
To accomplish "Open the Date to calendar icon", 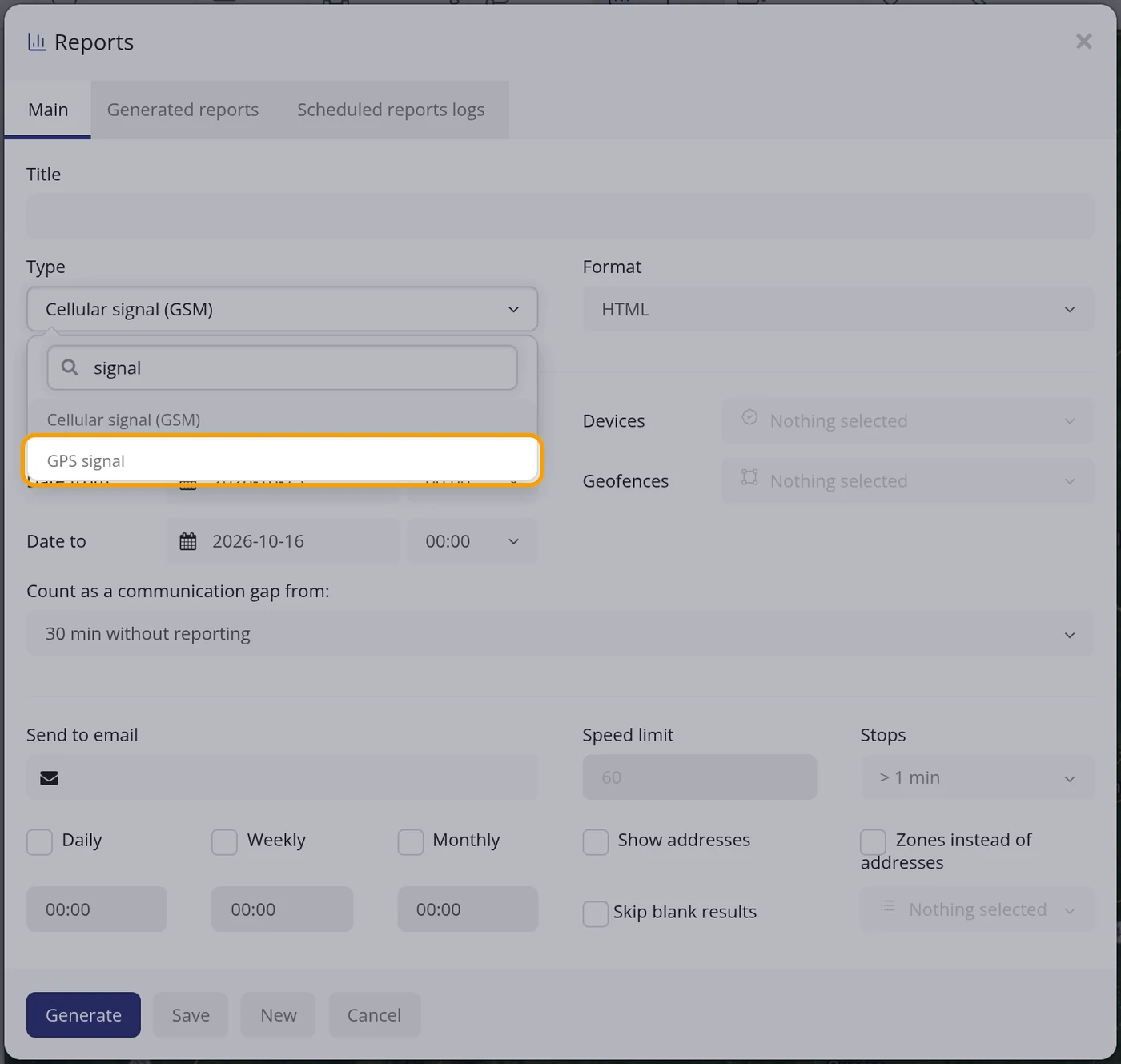I will [x=188, y=541].
